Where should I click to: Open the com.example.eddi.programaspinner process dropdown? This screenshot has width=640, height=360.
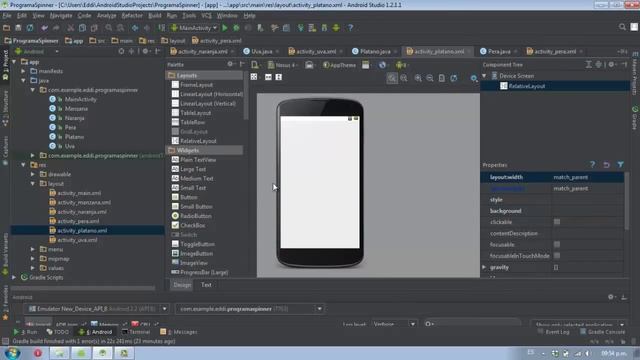tap(250, 309)
